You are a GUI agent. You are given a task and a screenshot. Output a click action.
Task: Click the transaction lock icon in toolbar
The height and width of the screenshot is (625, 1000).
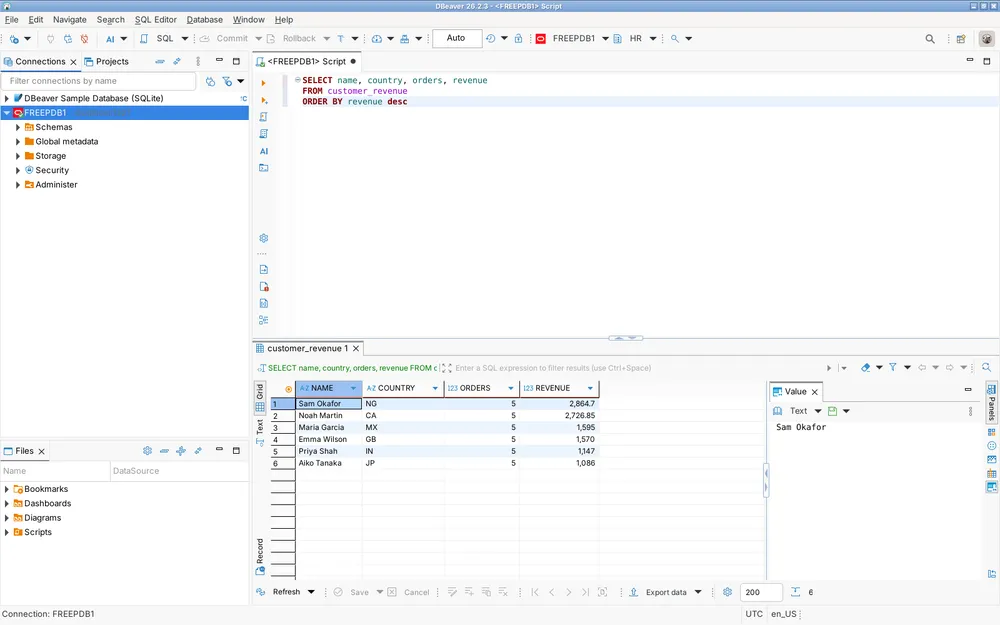coord(518,39)
